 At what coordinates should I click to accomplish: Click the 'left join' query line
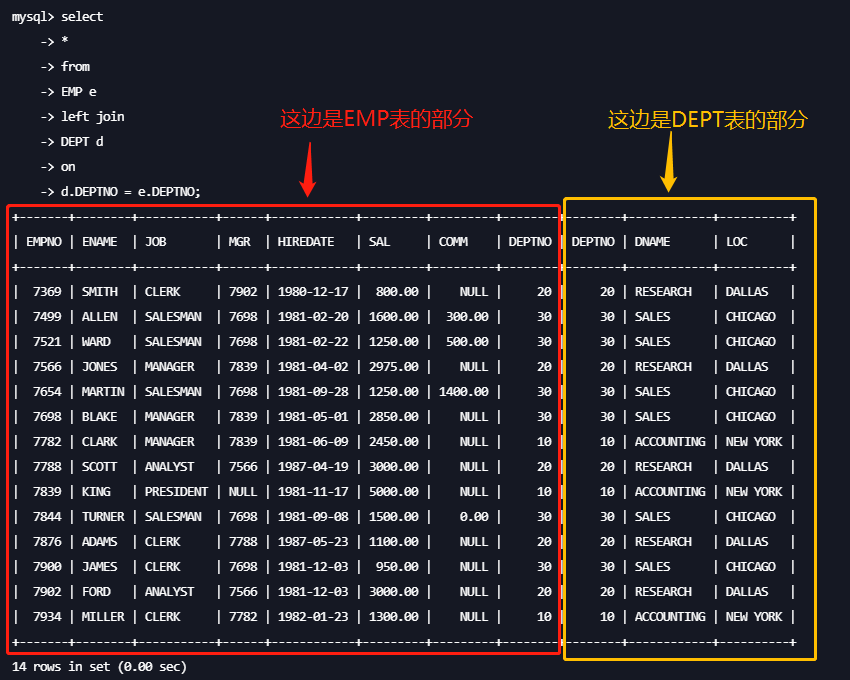click(92, 117)
